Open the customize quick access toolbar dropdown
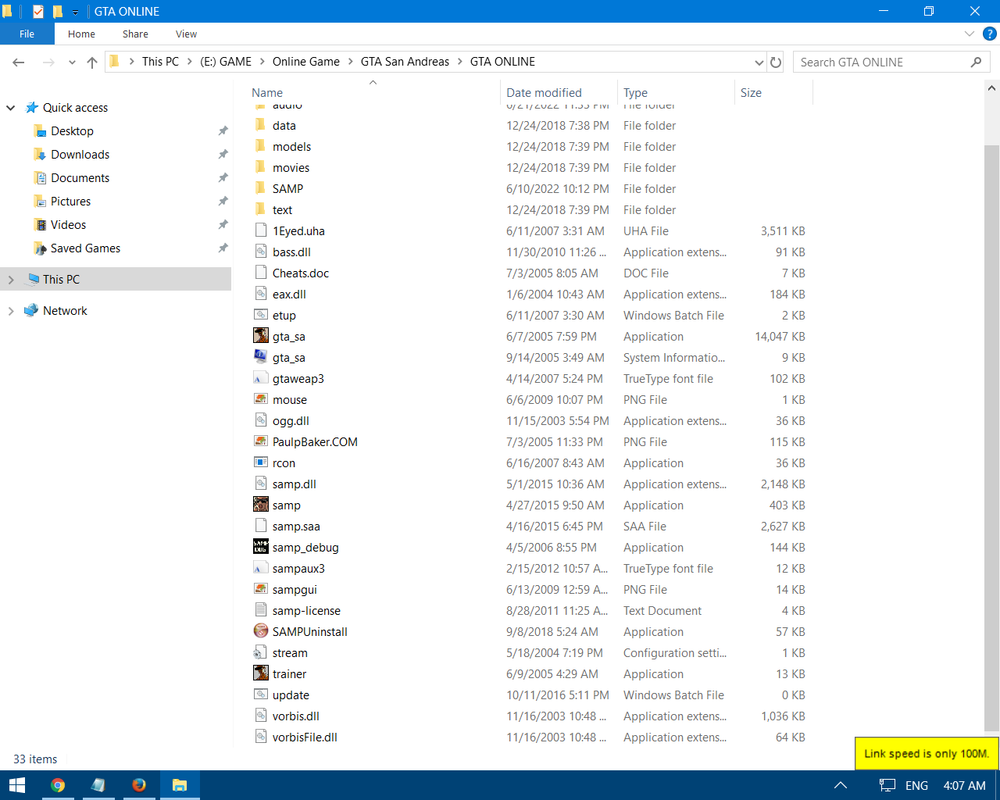The width and height of the screenshot is (1000, 800). tap(75, 11)
